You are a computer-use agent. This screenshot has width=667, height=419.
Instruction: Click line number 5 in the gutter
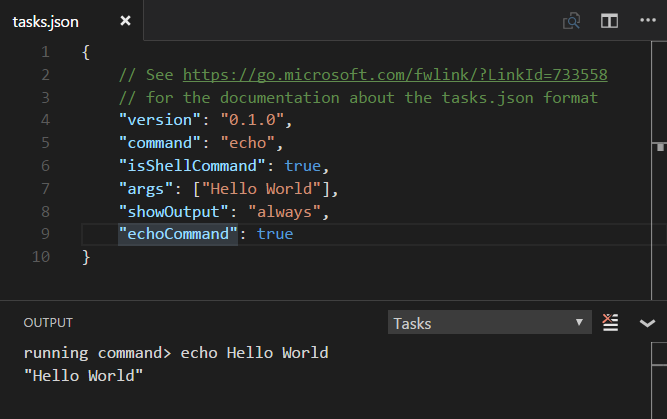[45, 143]
